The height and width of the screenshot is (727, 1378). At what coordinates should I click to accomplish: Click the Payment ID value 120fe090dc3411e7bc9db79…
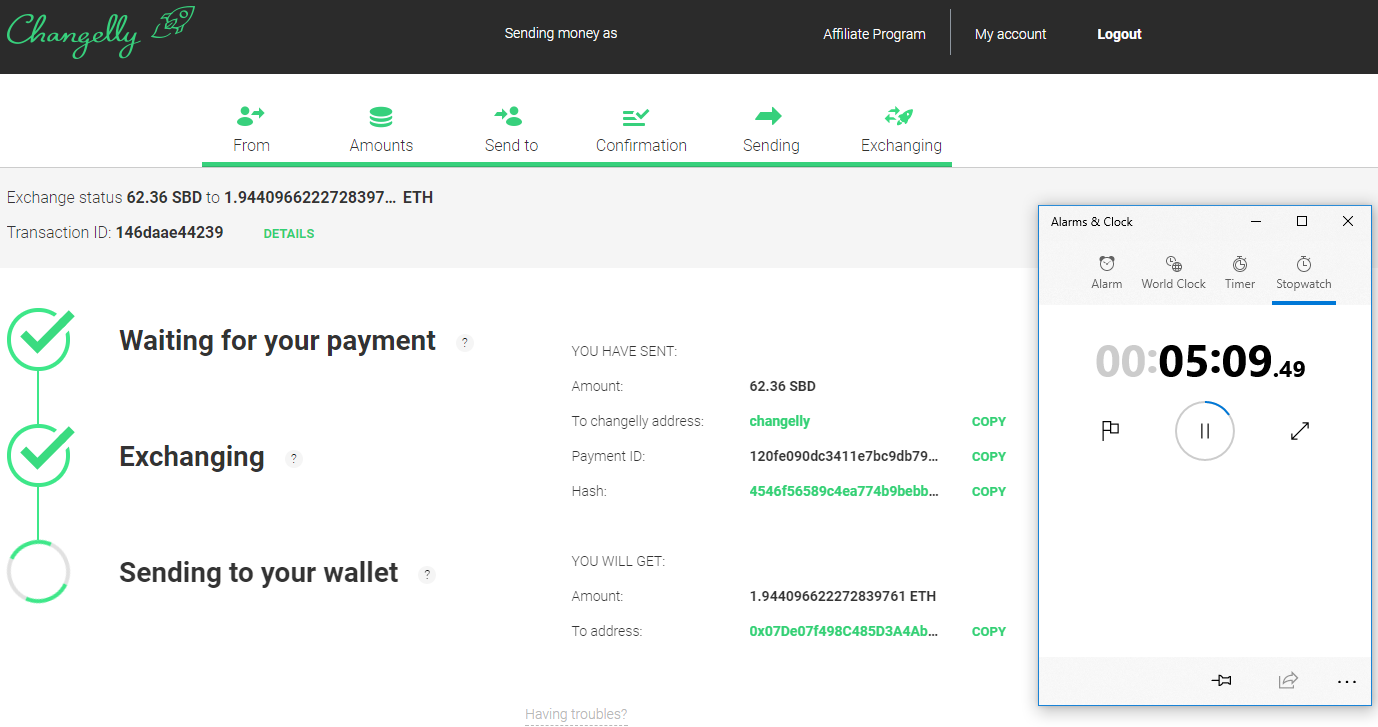844,456
